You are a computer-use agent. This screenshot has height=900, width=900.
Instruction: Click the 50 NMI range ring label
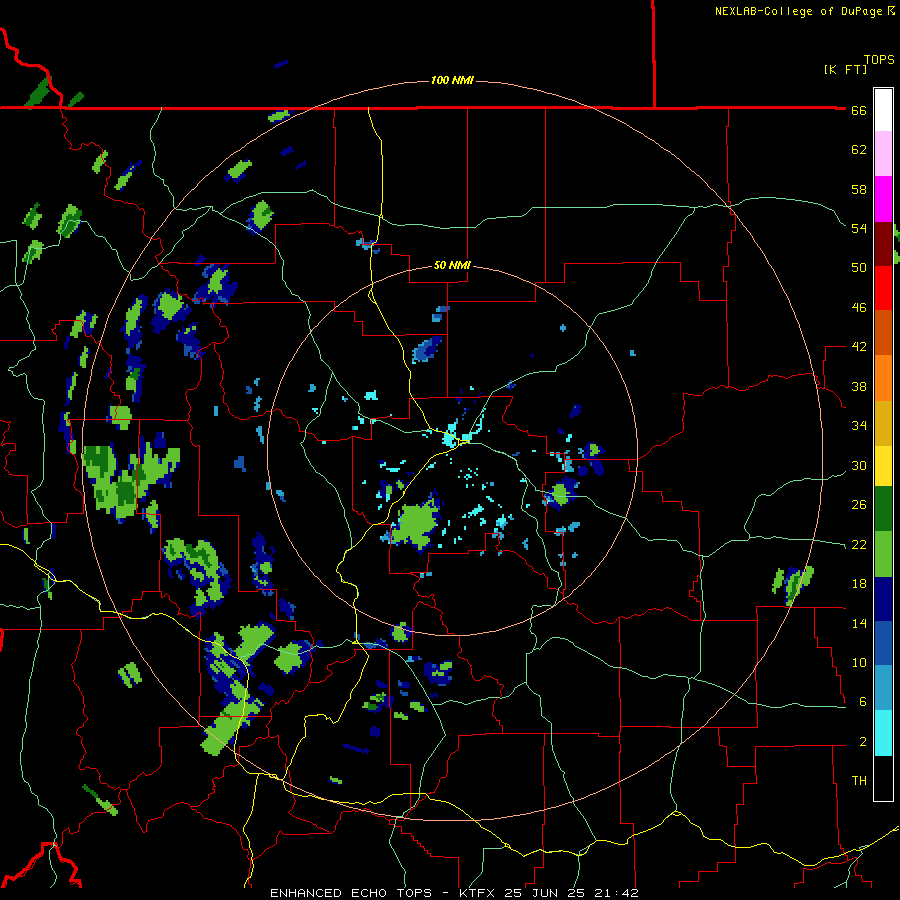(452, 265)
